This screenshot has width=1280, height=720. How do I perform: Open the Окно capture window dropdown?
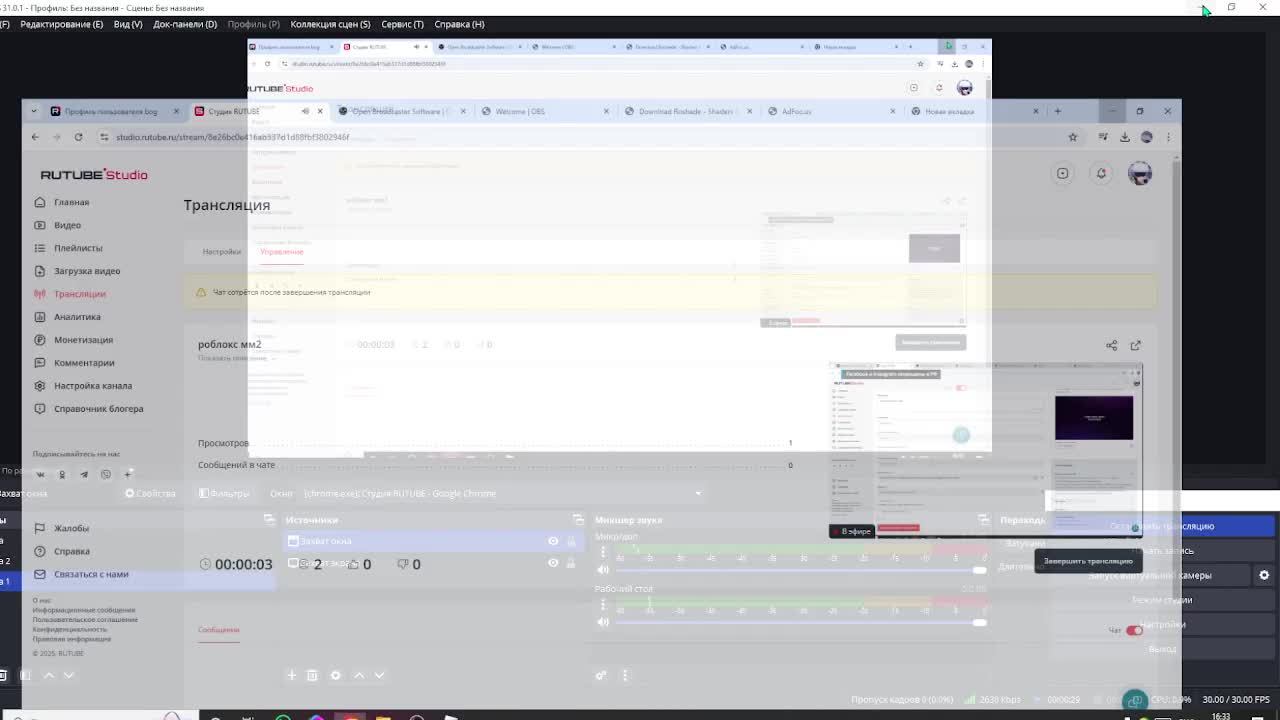click(x=502, y=493)
